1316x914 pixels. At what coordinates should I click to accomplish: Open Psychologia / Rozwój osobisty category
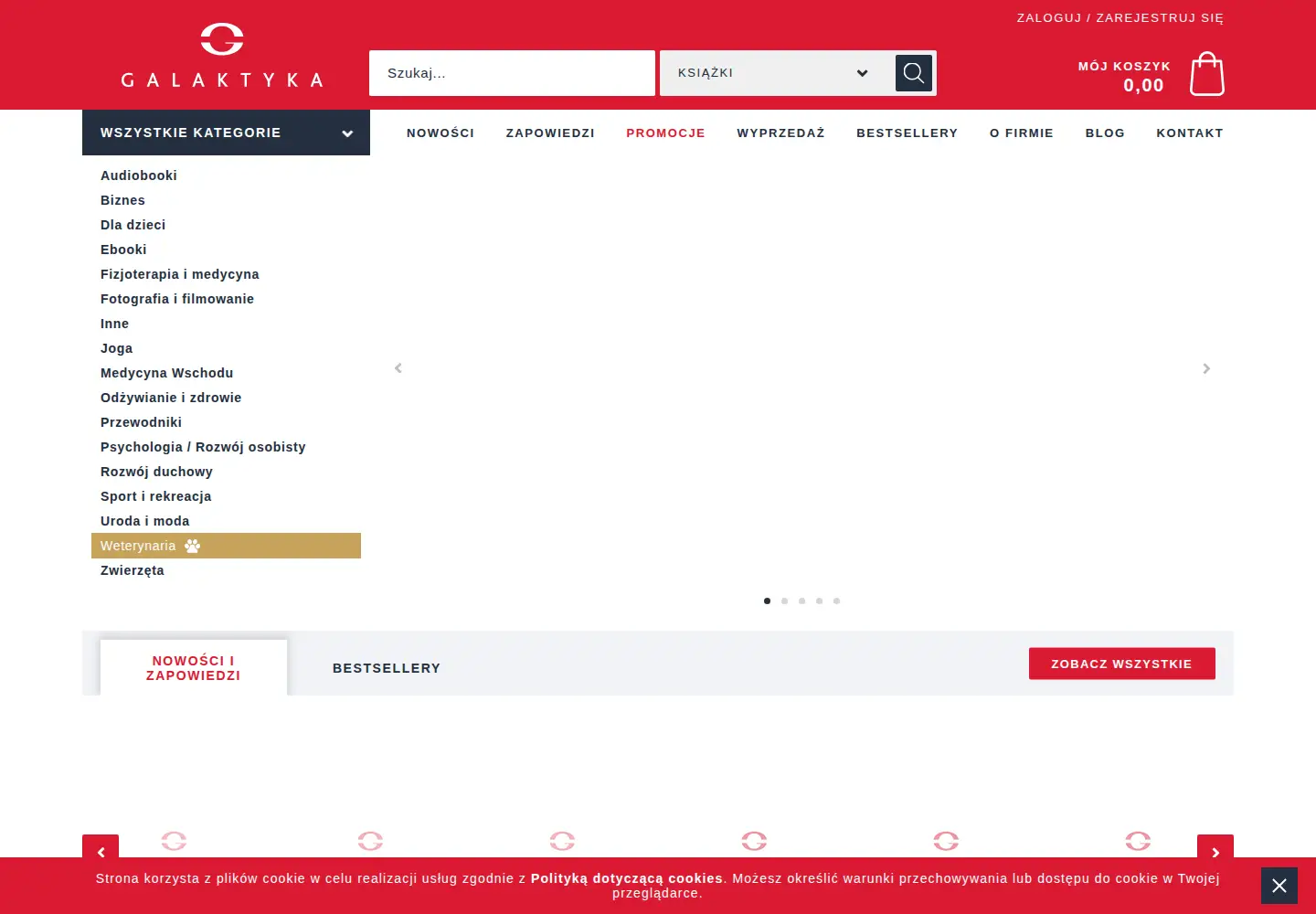203,447
